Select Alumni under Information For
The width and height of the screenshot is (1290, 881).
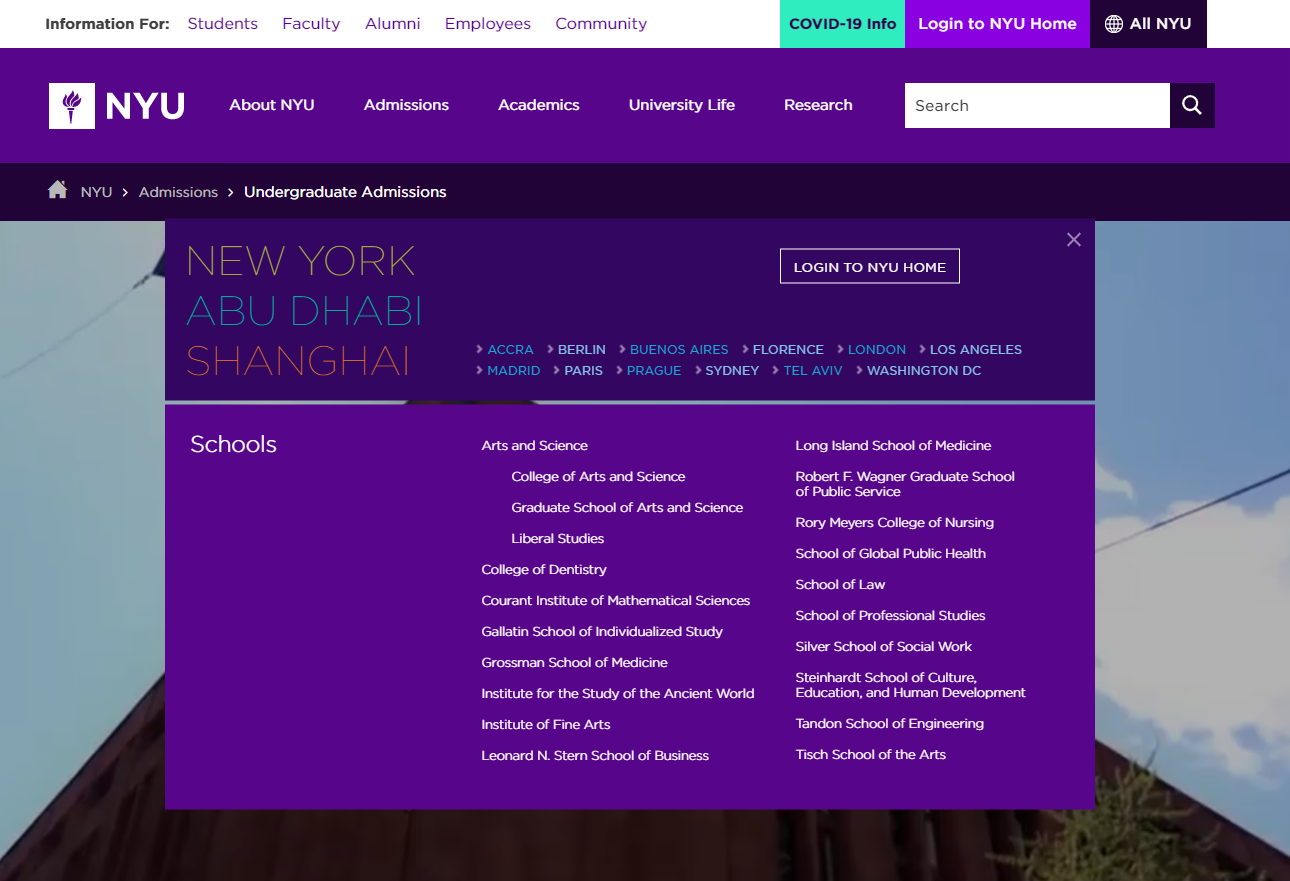[x=393, y=24]
